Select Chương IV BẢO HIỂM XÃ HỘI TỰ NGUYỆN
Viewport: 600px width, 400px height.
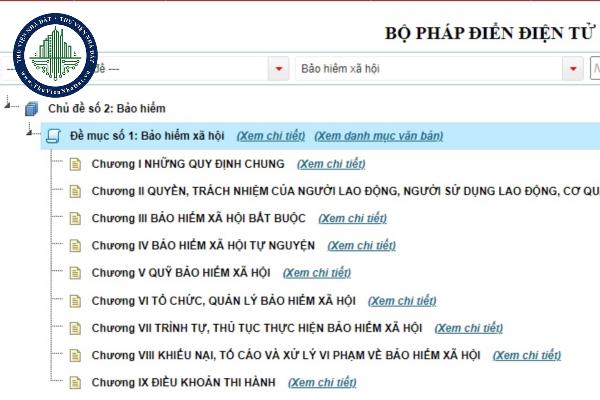click(203, 246)
